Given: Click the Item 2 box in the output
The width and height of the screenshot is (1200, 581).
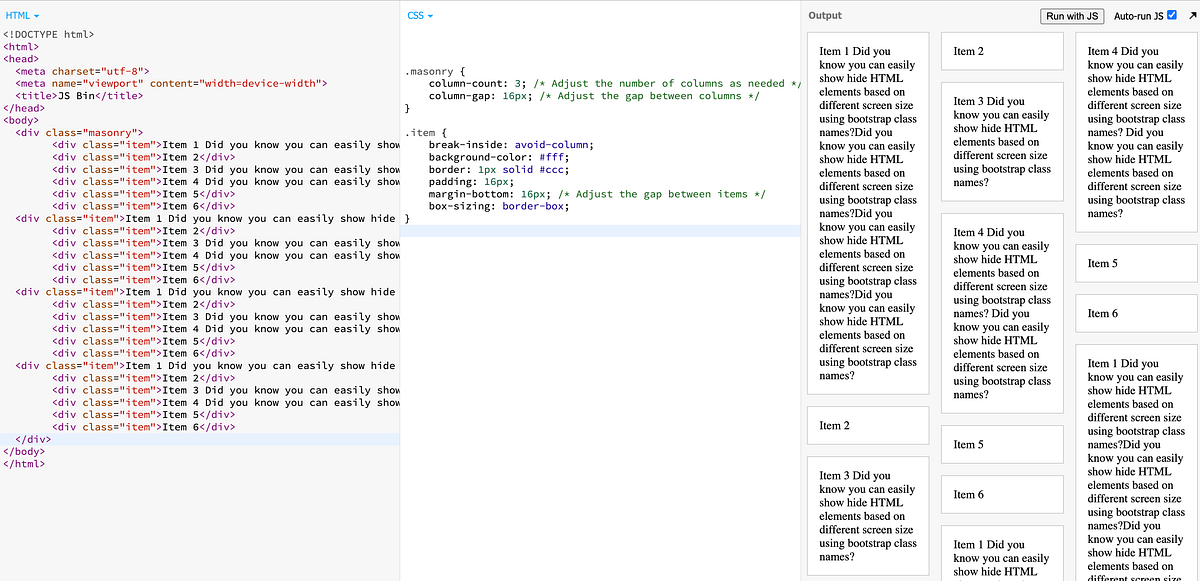Looking at the screenshot, I should 1001,51.
